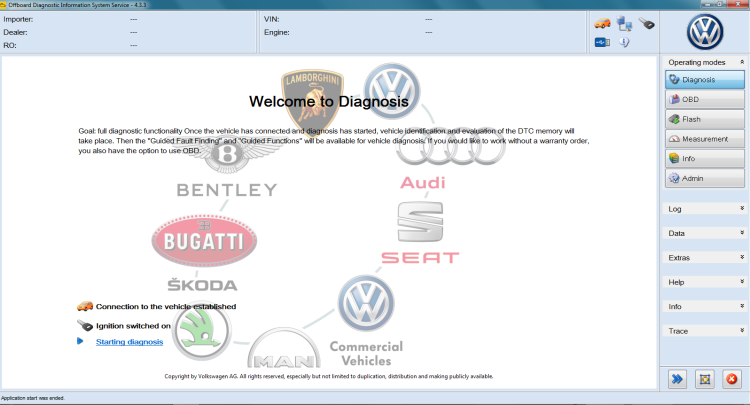
Task: Click key icon beside Ignition switched on
Action: pos(85,326)
